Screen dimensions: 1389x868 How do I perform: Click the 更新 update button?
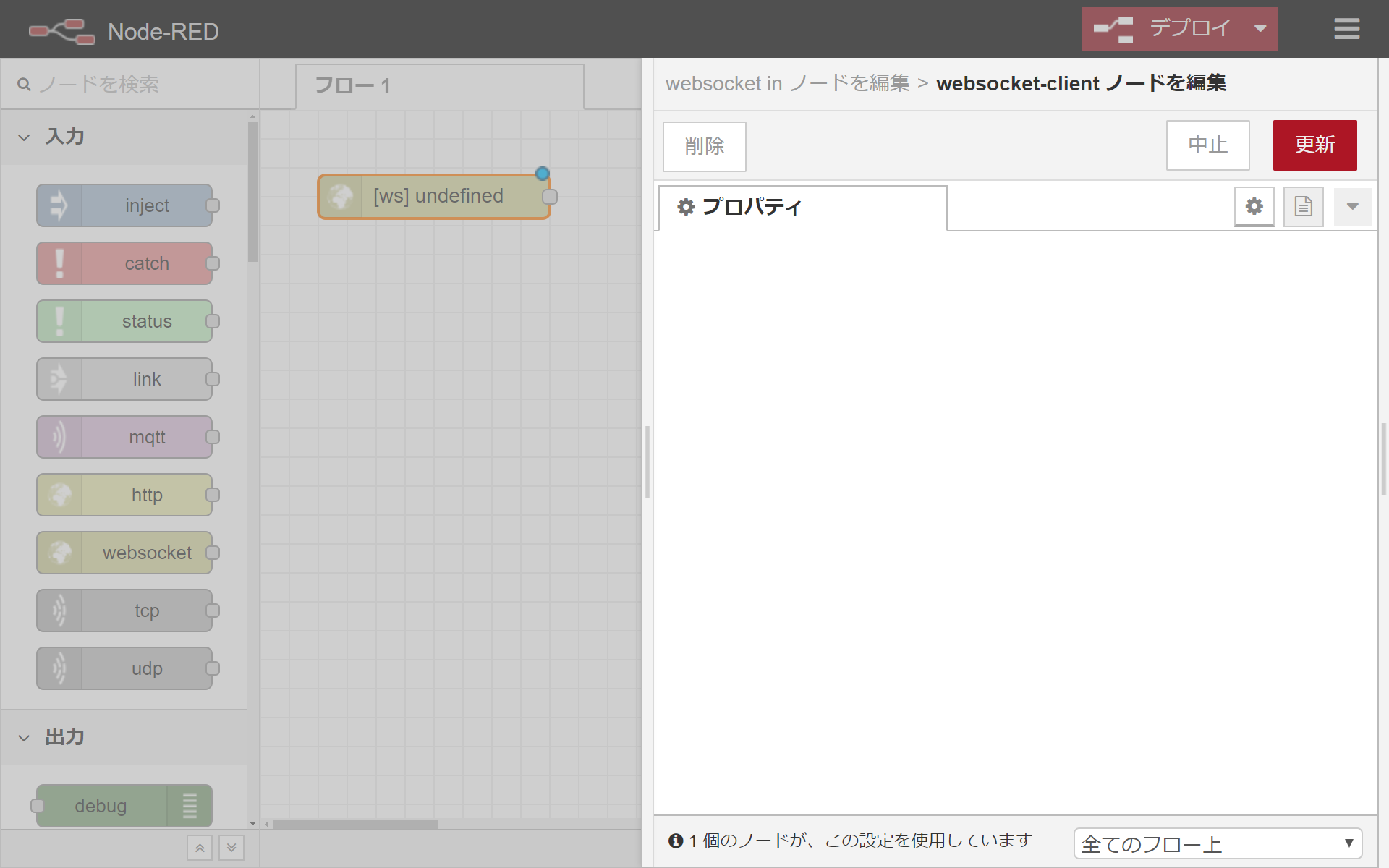coord(1314,145)
